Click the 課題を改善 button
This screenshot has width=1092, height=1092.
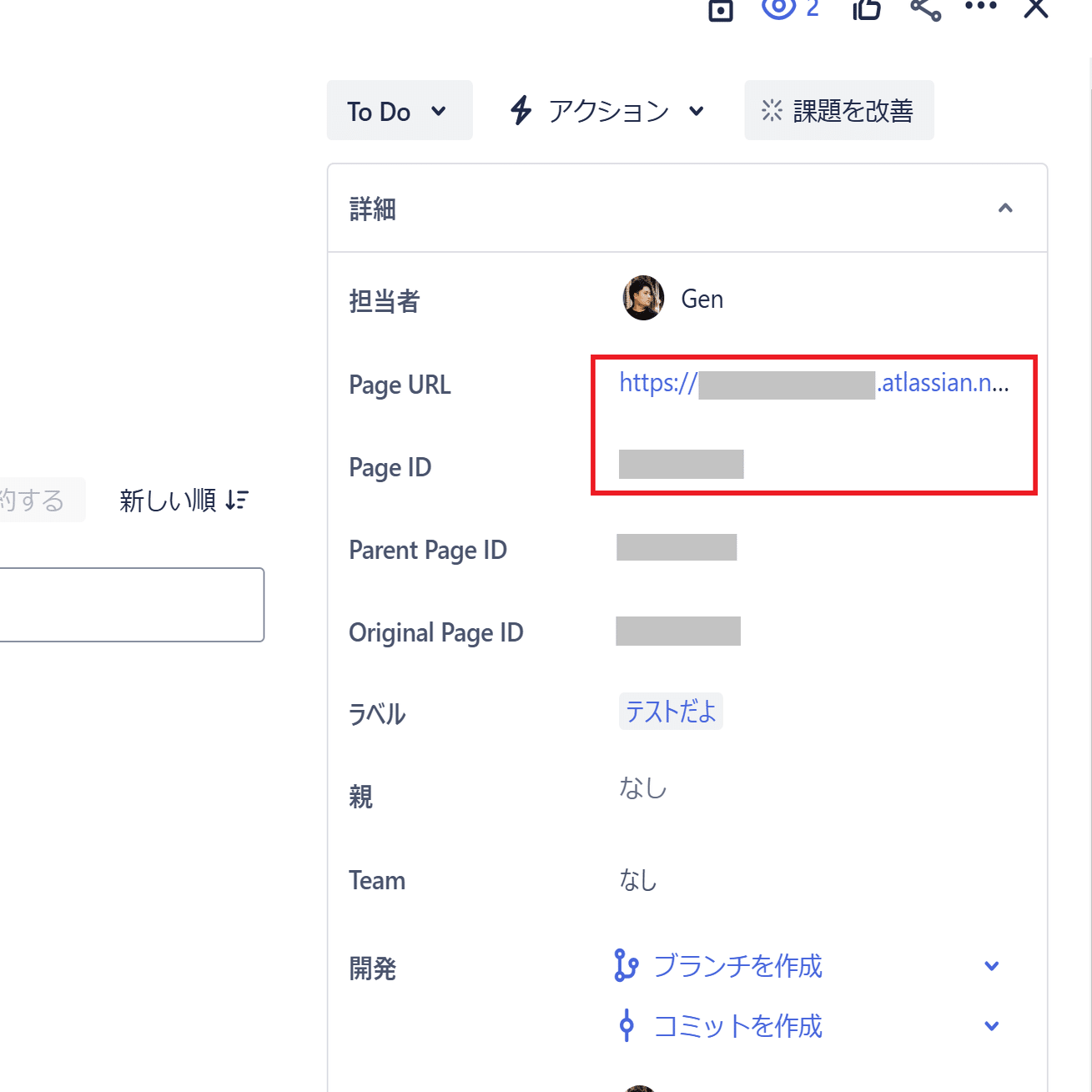pyautogui.click(x=838, y=109)
